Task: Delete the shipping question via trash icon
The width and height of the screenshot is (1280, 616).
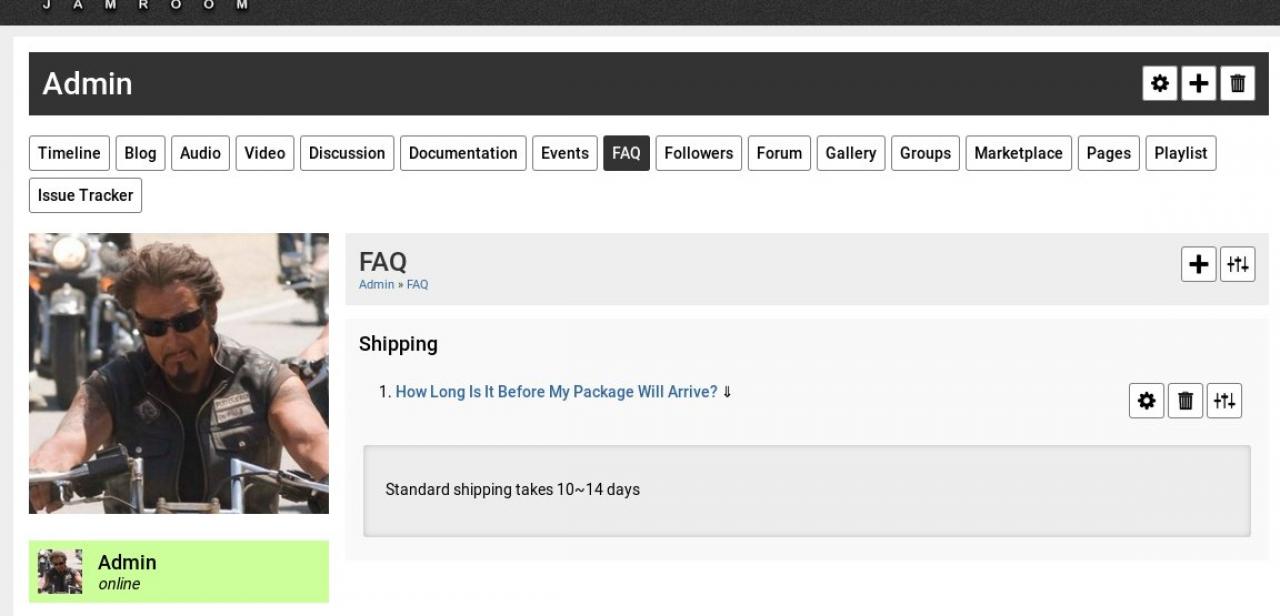Action: pos(1185,401)
